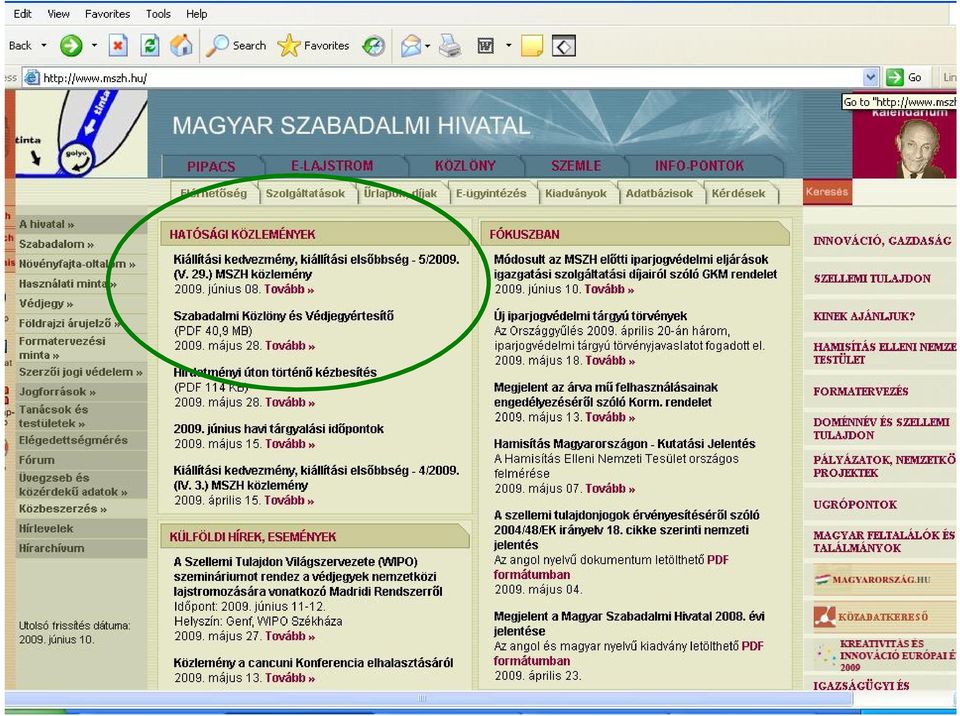960x716 pixels.
Task: Click the yellow note icon in toolbar
Action: 531,45
